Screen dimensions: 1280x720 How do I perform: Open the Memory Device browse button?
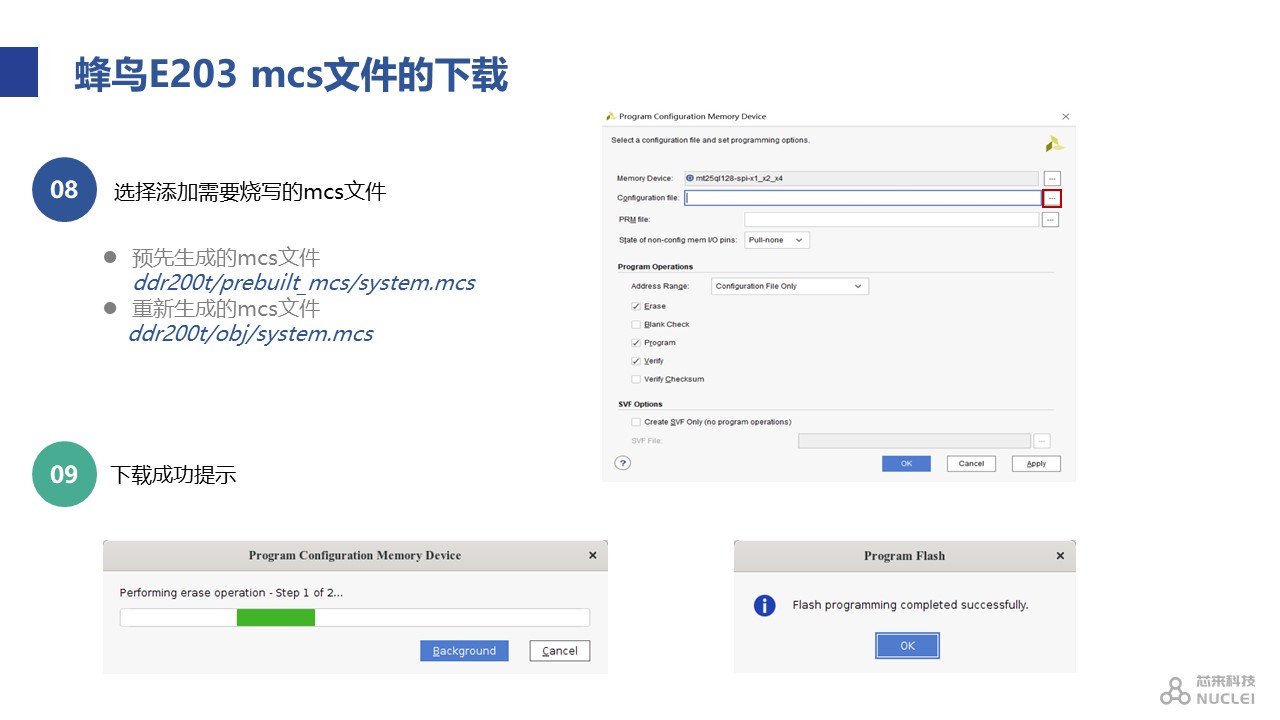(x=1051, y=178)
